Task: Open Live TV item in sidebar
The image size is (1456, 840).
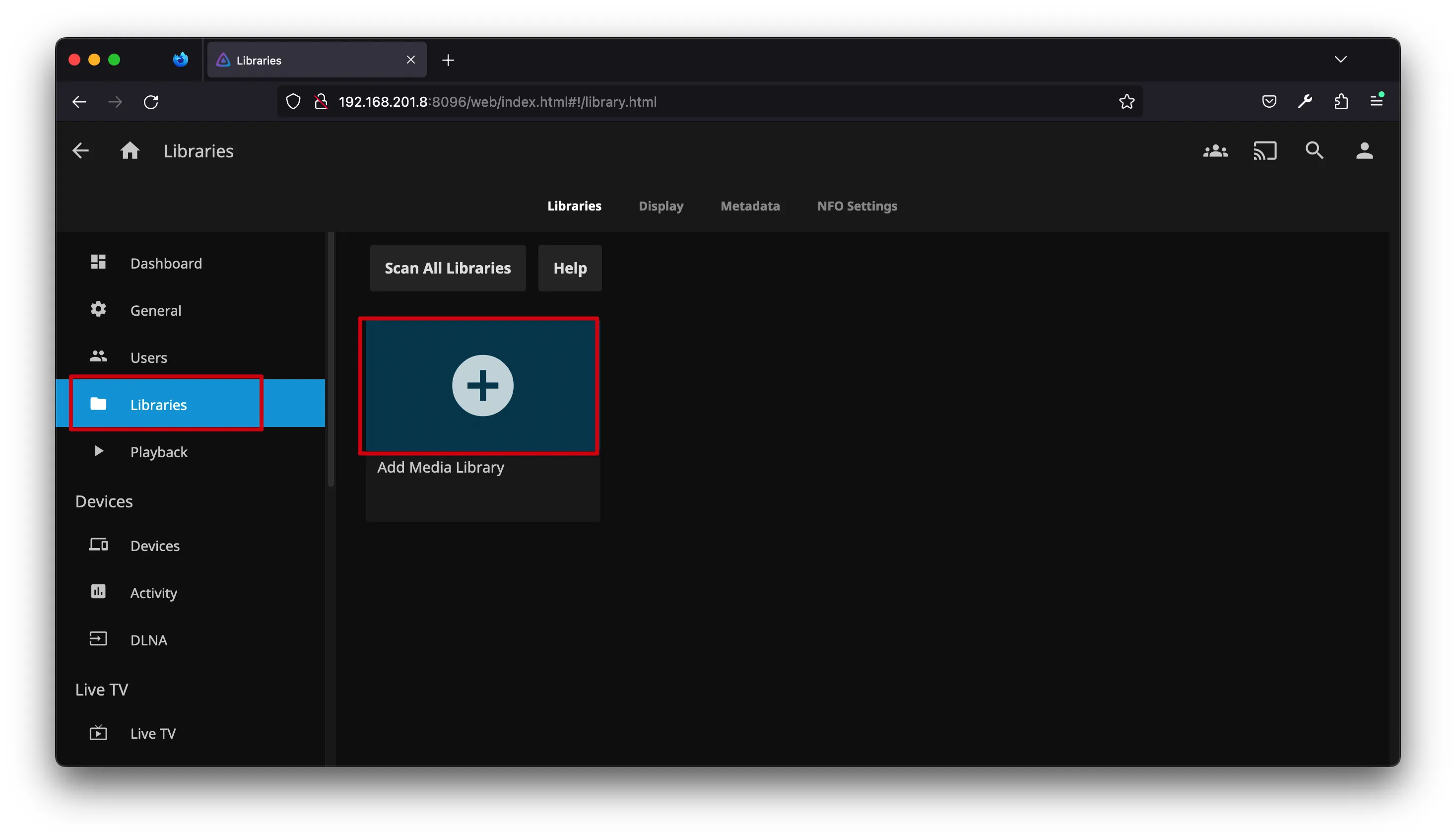Action: click(x=190, y=733)
